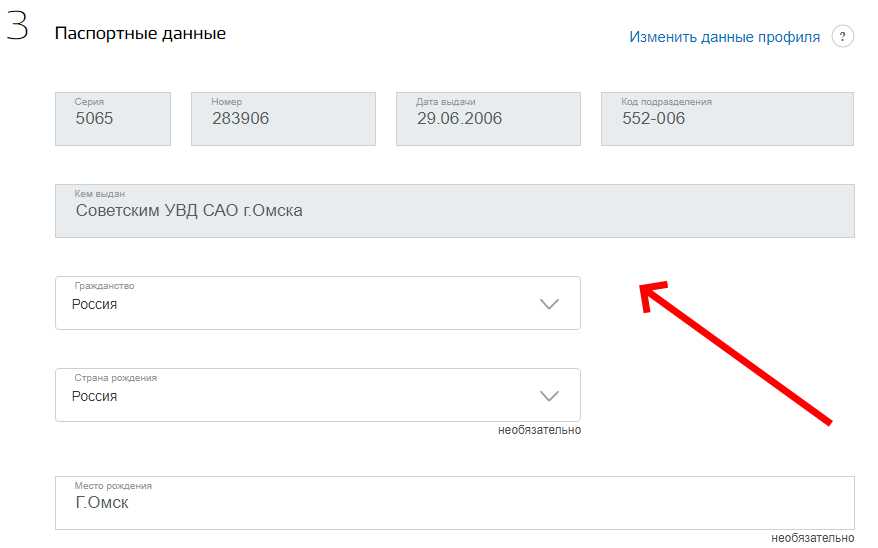Click "необязательно" hint under Страна рождения

[x=539, y=430]
